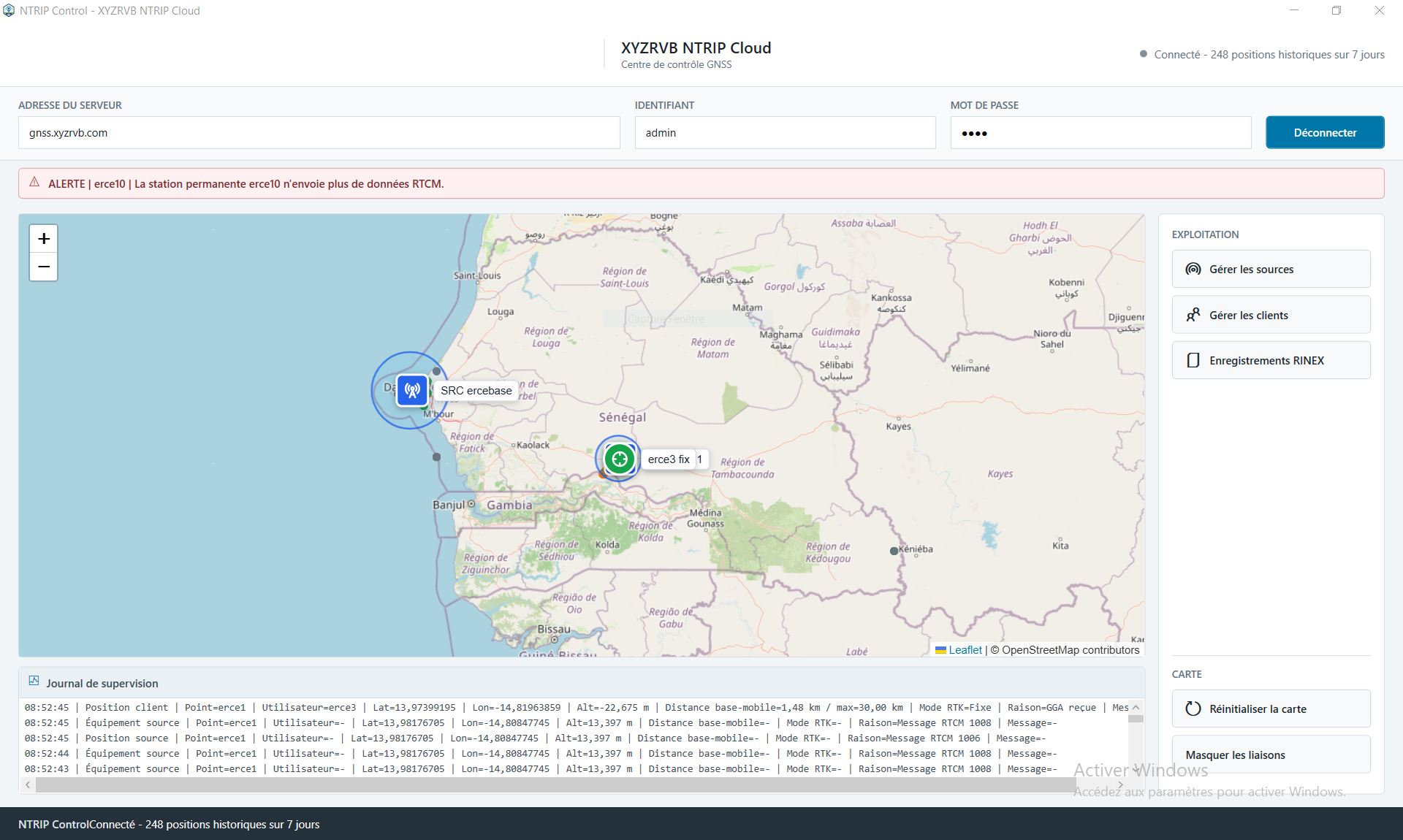Click the Journal de supervision icon
1403x840 pixels.
click(x=34, y=681)
